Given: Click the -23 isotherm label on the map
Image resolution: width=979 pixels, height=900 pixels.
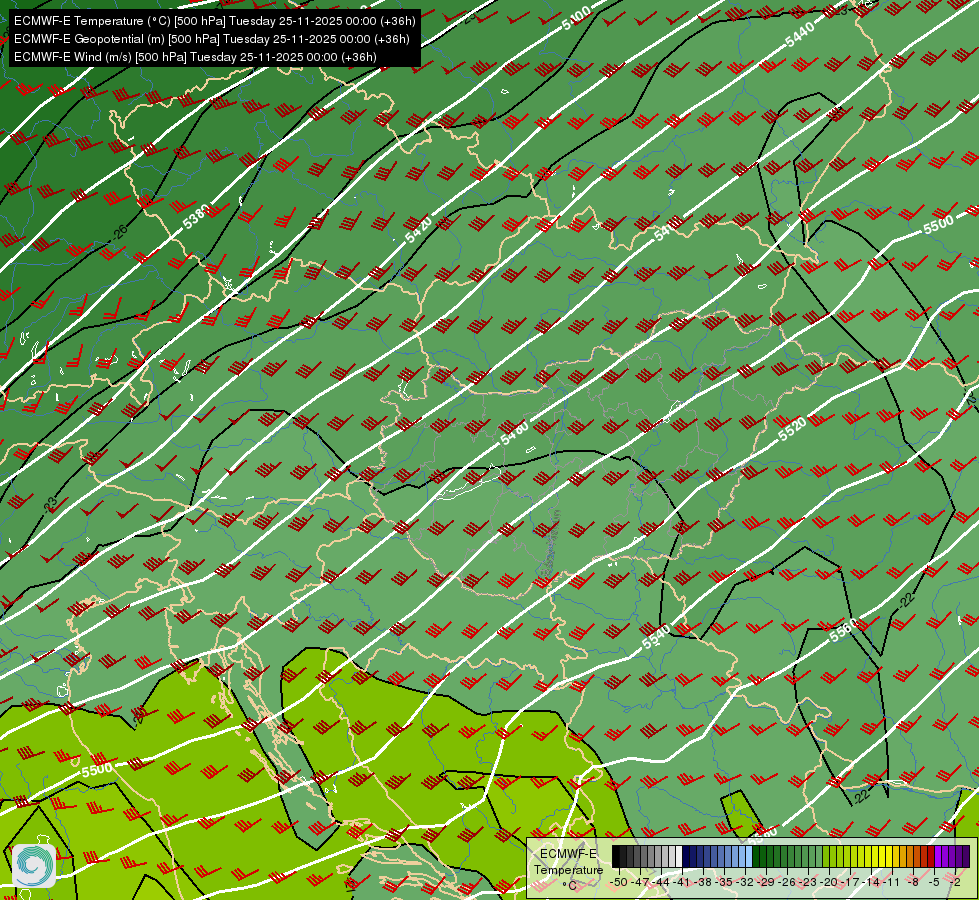Looking at the screenshot, I should point(49,503).
